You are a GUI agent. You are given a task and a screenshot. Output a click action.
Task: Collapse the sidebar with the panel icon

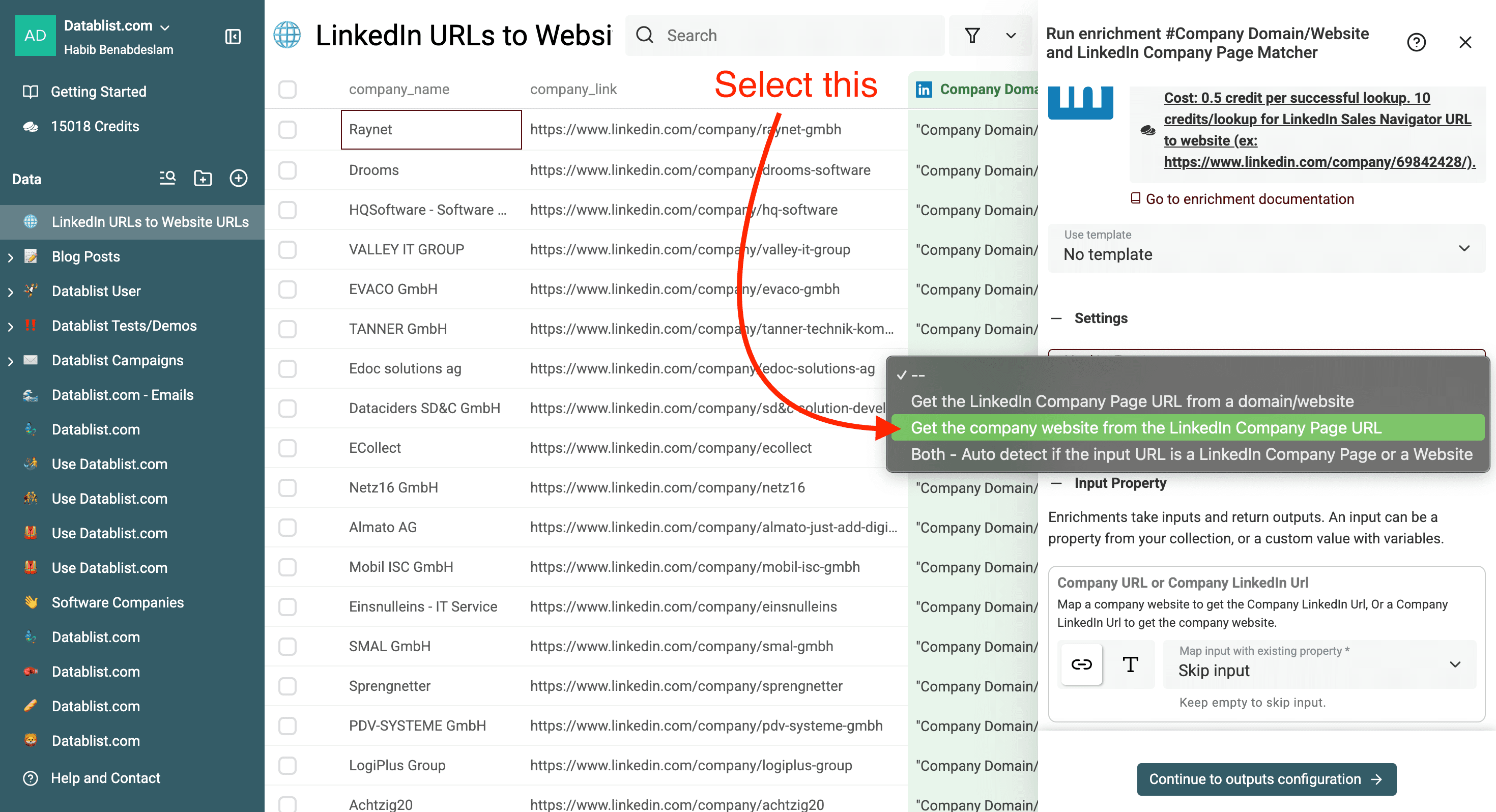pyautogui.click(x=233, y=36)
